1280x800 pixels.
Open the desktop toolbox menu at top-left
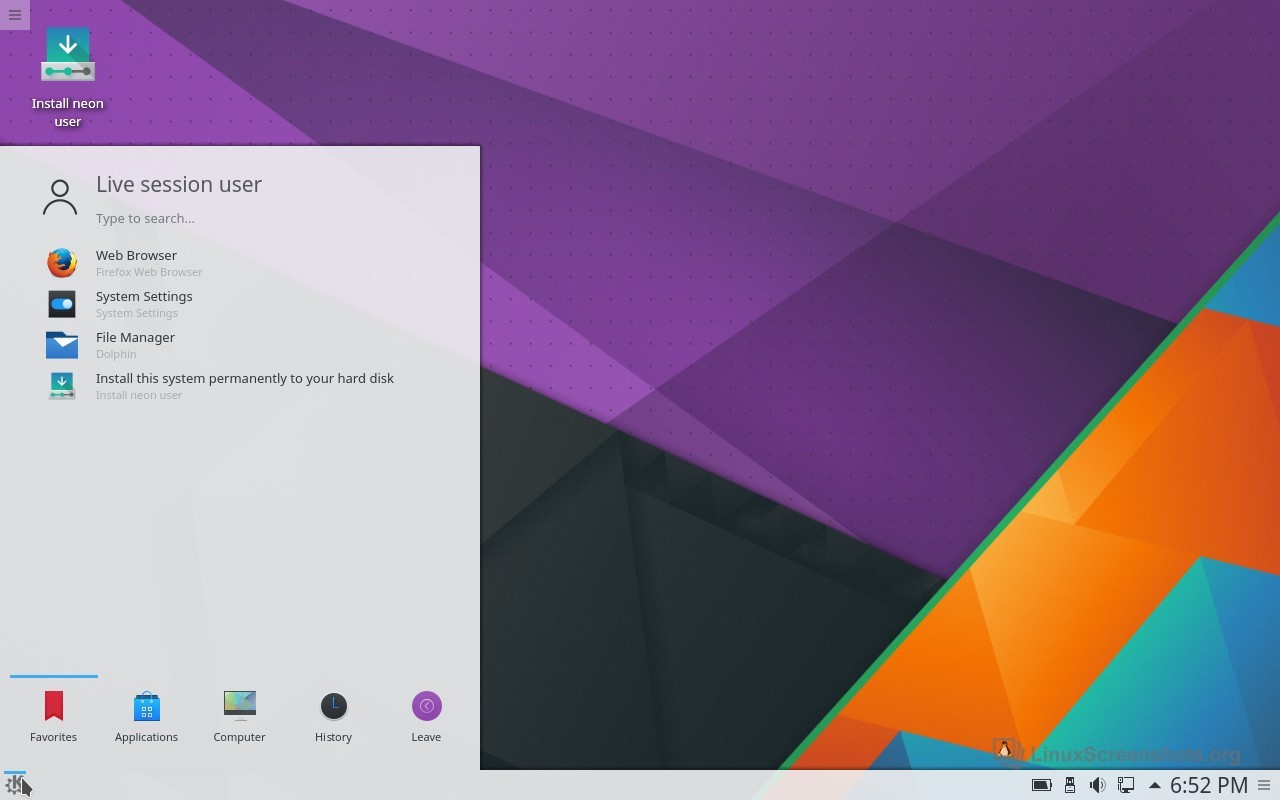15,15
